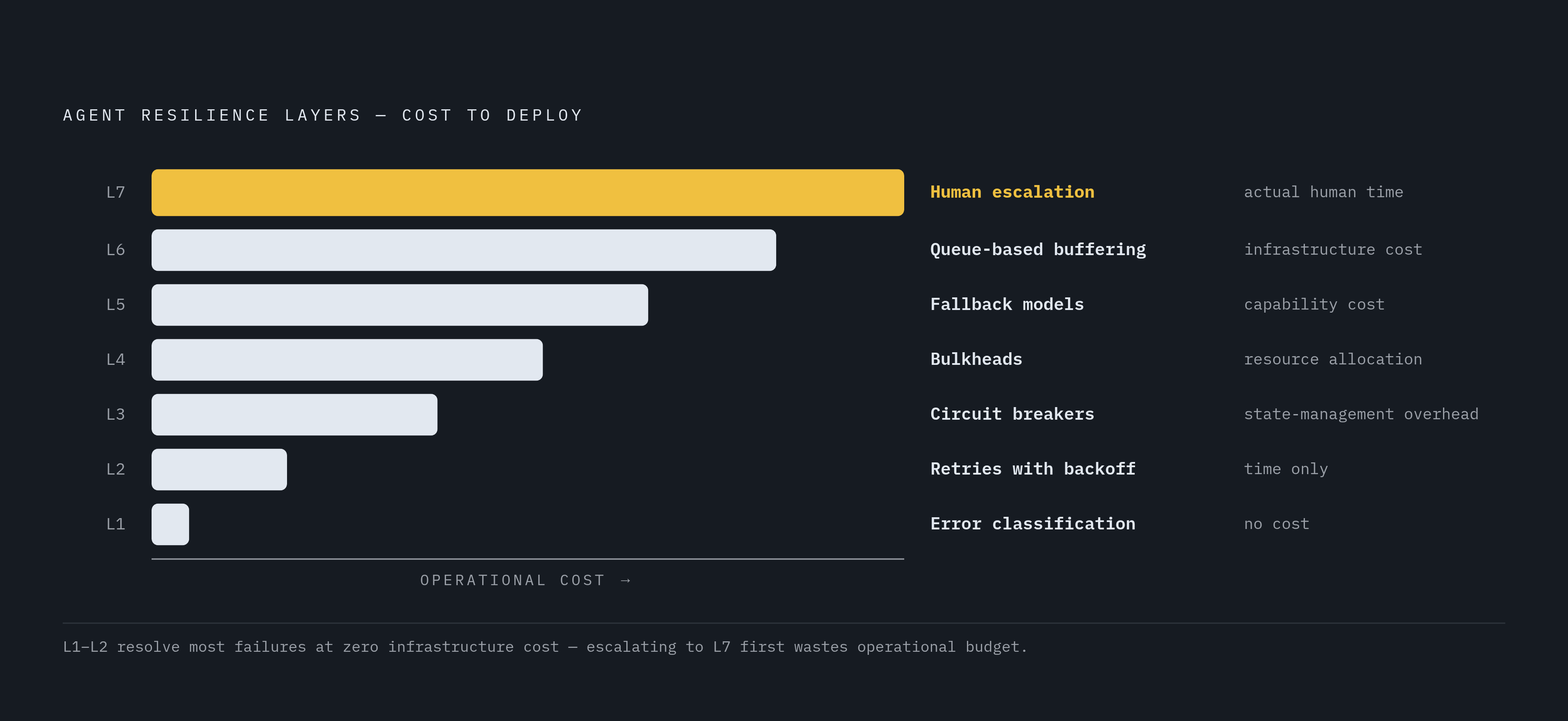Click the L5 axis label
This screenshot has width=1568, height=721.
click(116, 305)
